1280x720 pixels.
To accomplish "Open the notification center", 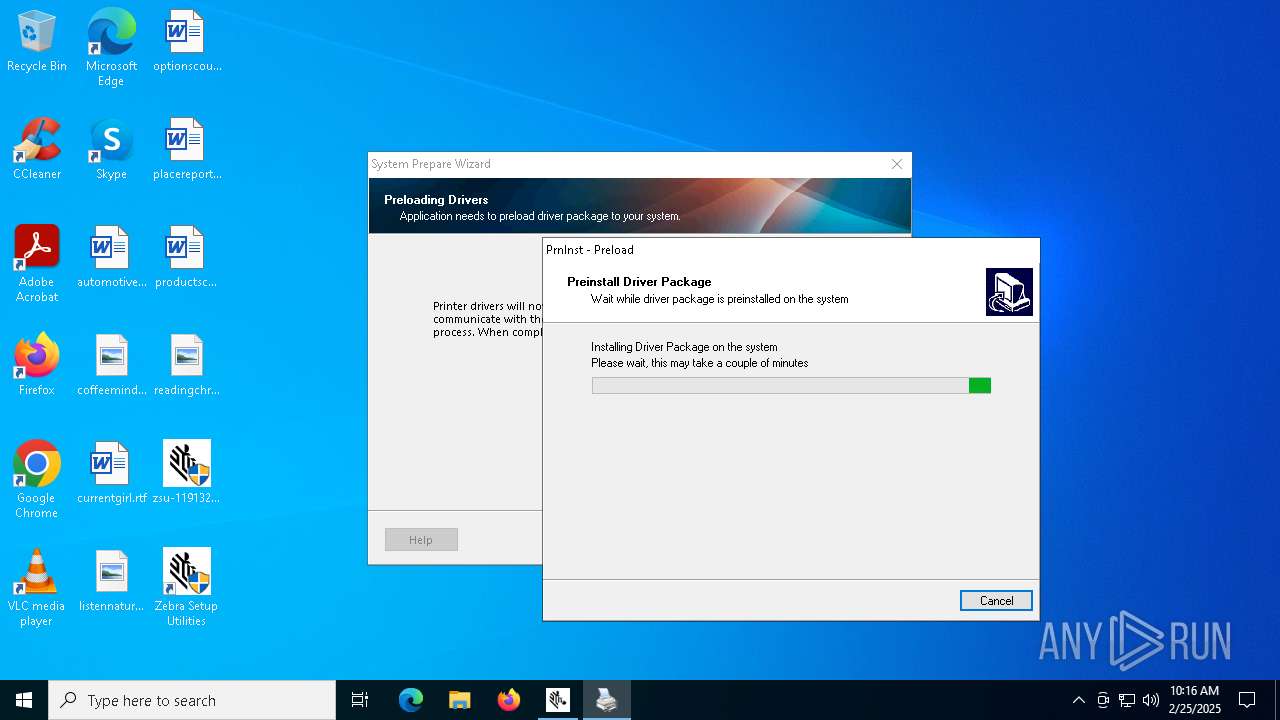I will pyautogui.click(x=1247, y=700).
